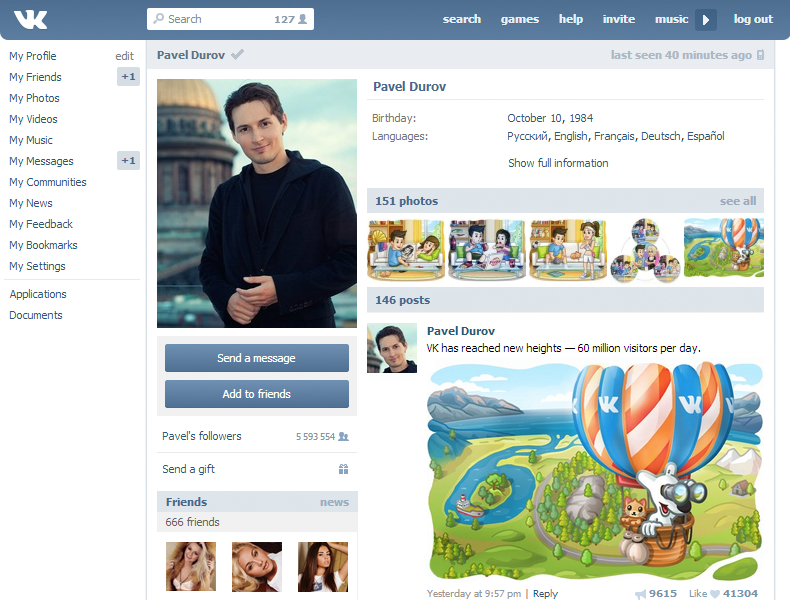Image resolution: width=790 pixels, height=600 pixels.
Task: Like the post with heart icon
Action: pyautogui.click(x=714, y=593)
